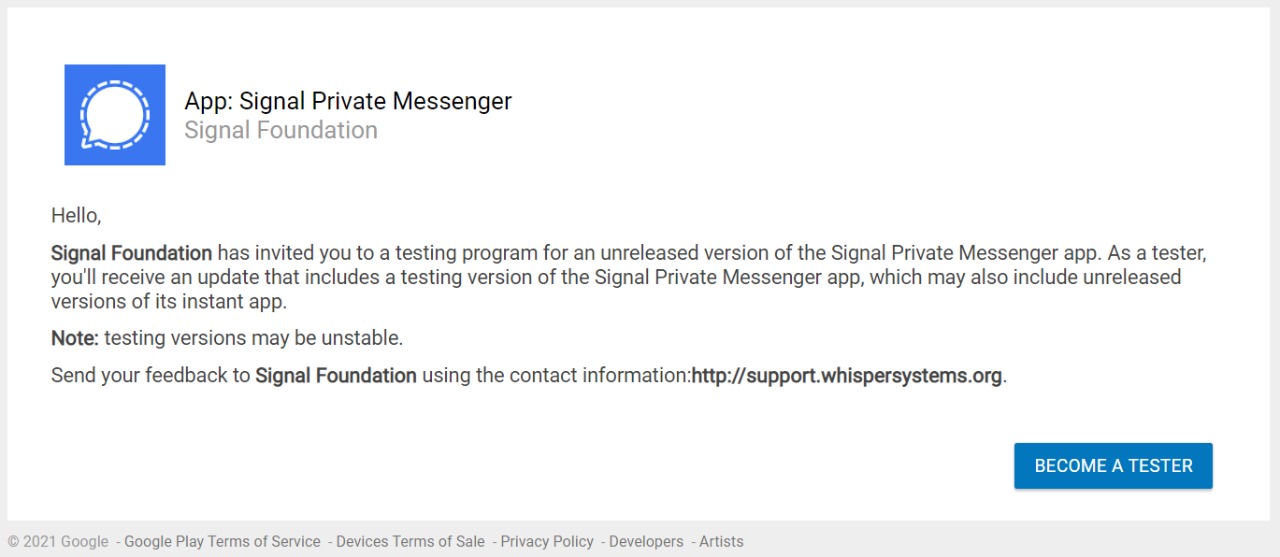Screen dimensions: 1280x557
Task: Open the Devices Terms of Sale link
Action: [x=410, y=542]
